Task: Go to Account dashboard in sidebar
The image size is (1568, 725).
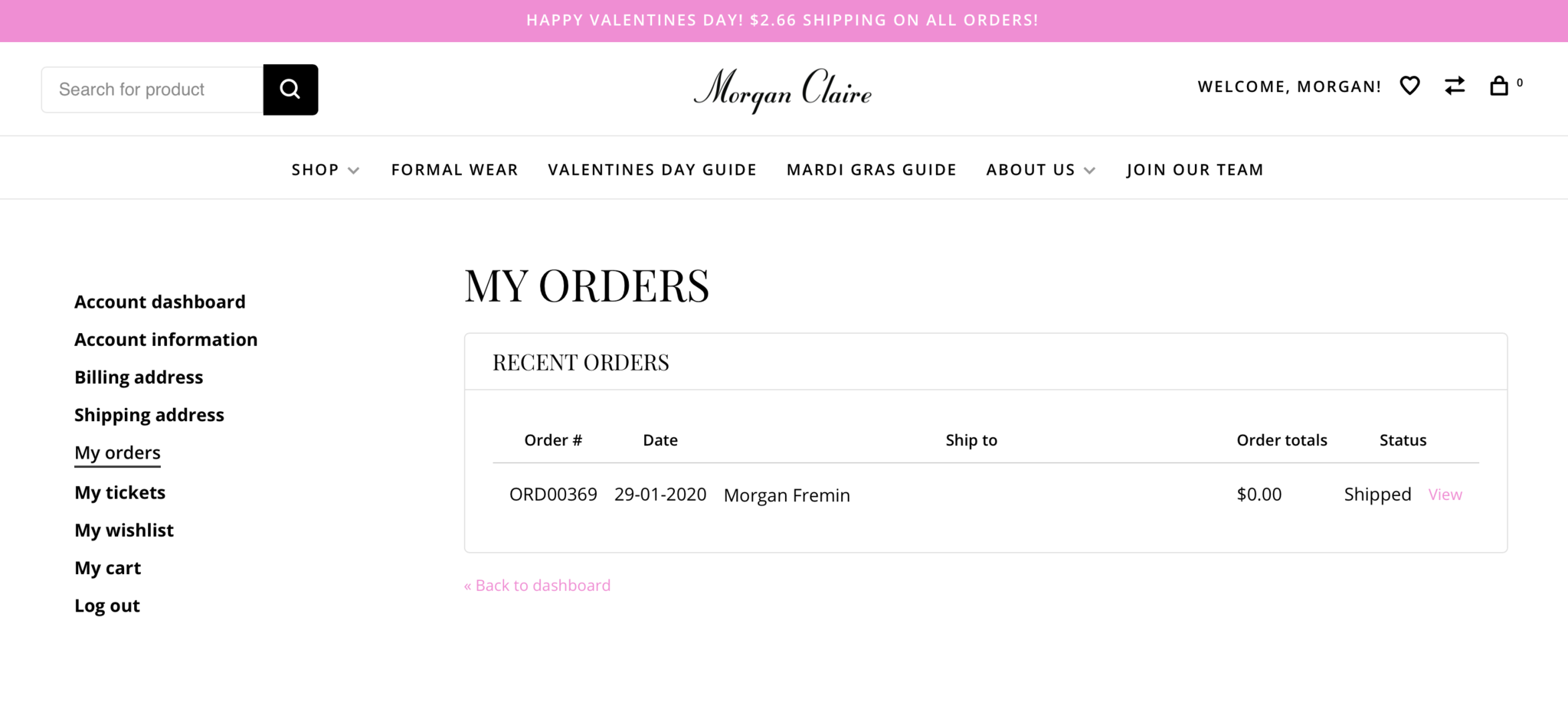Action: [160, 302]
